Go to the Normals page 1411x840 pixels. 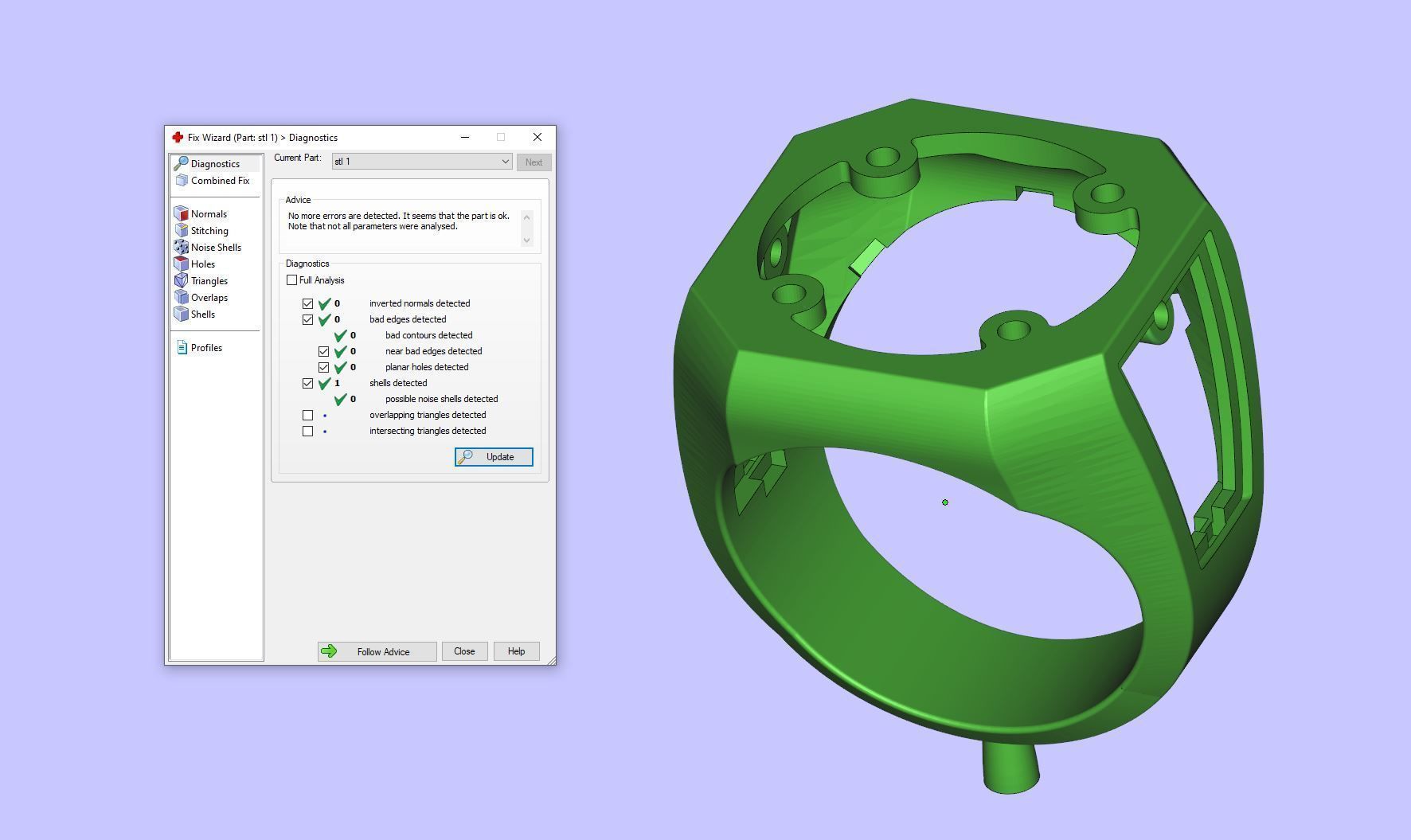(209, 214)
